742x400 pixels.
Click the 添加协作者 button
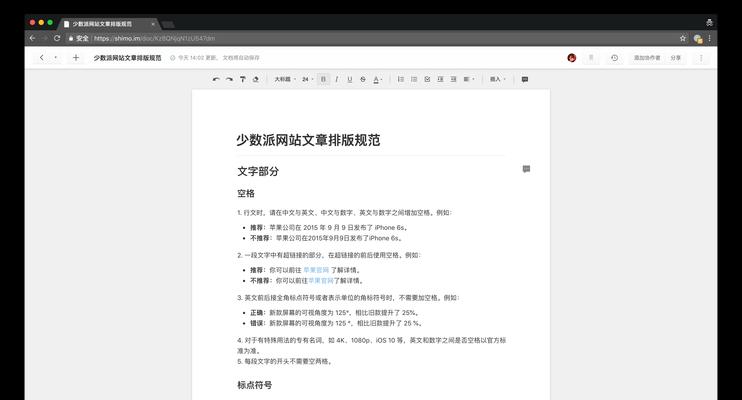coord(647,58)
